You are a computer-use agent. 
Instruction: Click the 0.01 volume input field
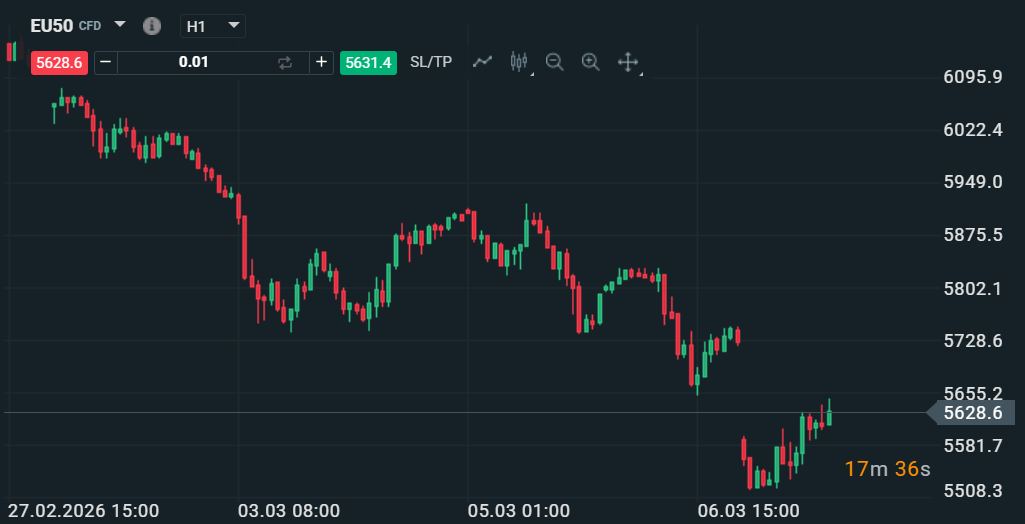pyautogui.click(x=194, y=62)
